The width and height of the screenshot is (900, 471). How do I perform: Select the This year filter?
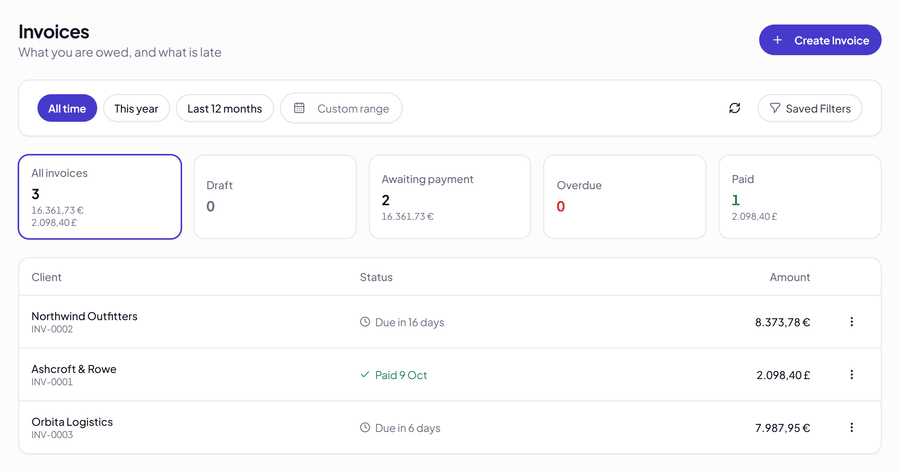coord(136,108)
